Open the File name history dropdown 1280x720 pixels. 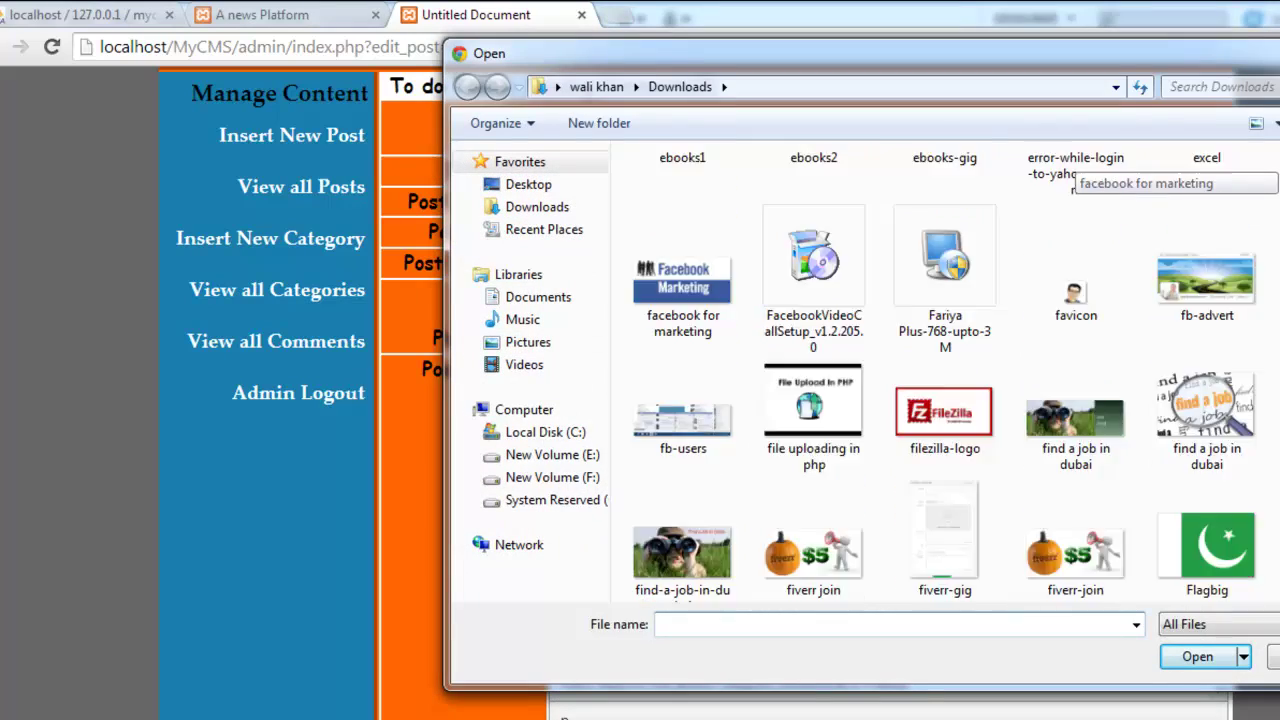coord(1136,625)
